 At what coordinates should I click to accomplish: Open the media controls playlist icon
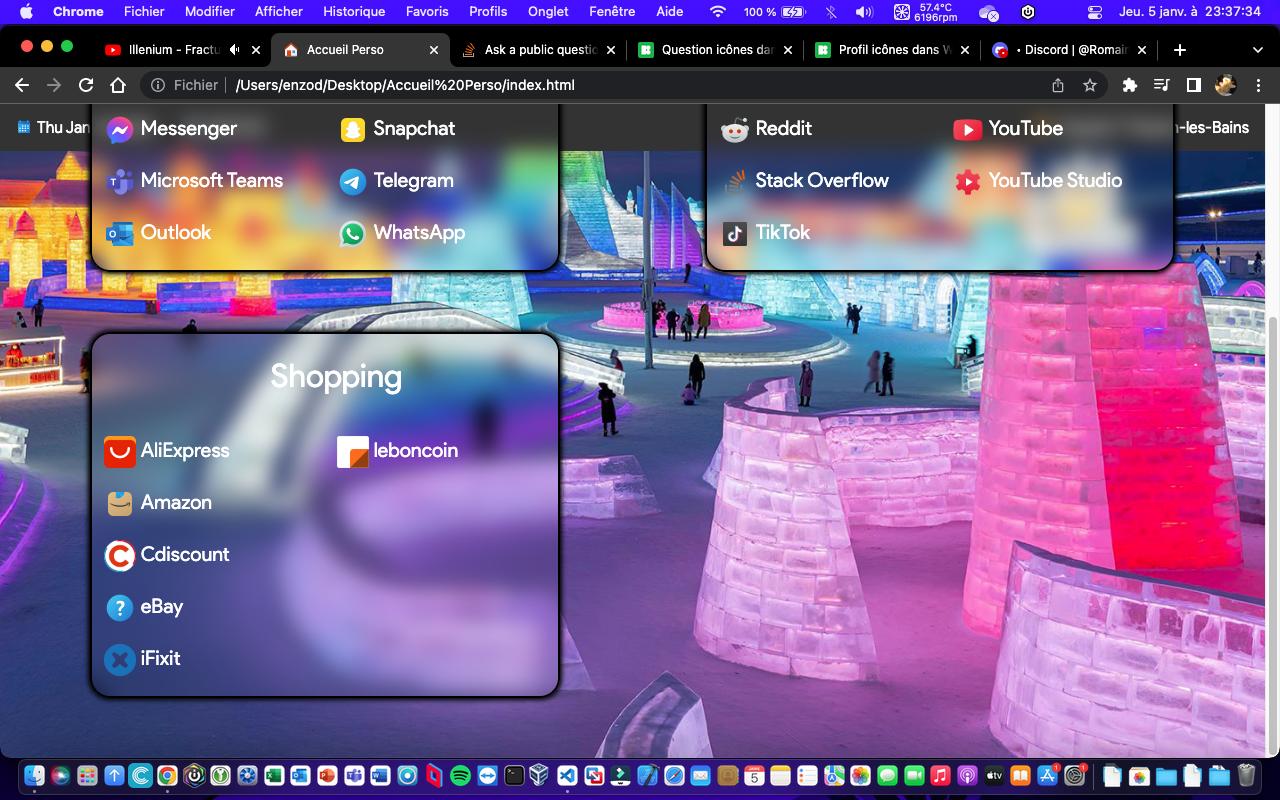point(1161,85)
